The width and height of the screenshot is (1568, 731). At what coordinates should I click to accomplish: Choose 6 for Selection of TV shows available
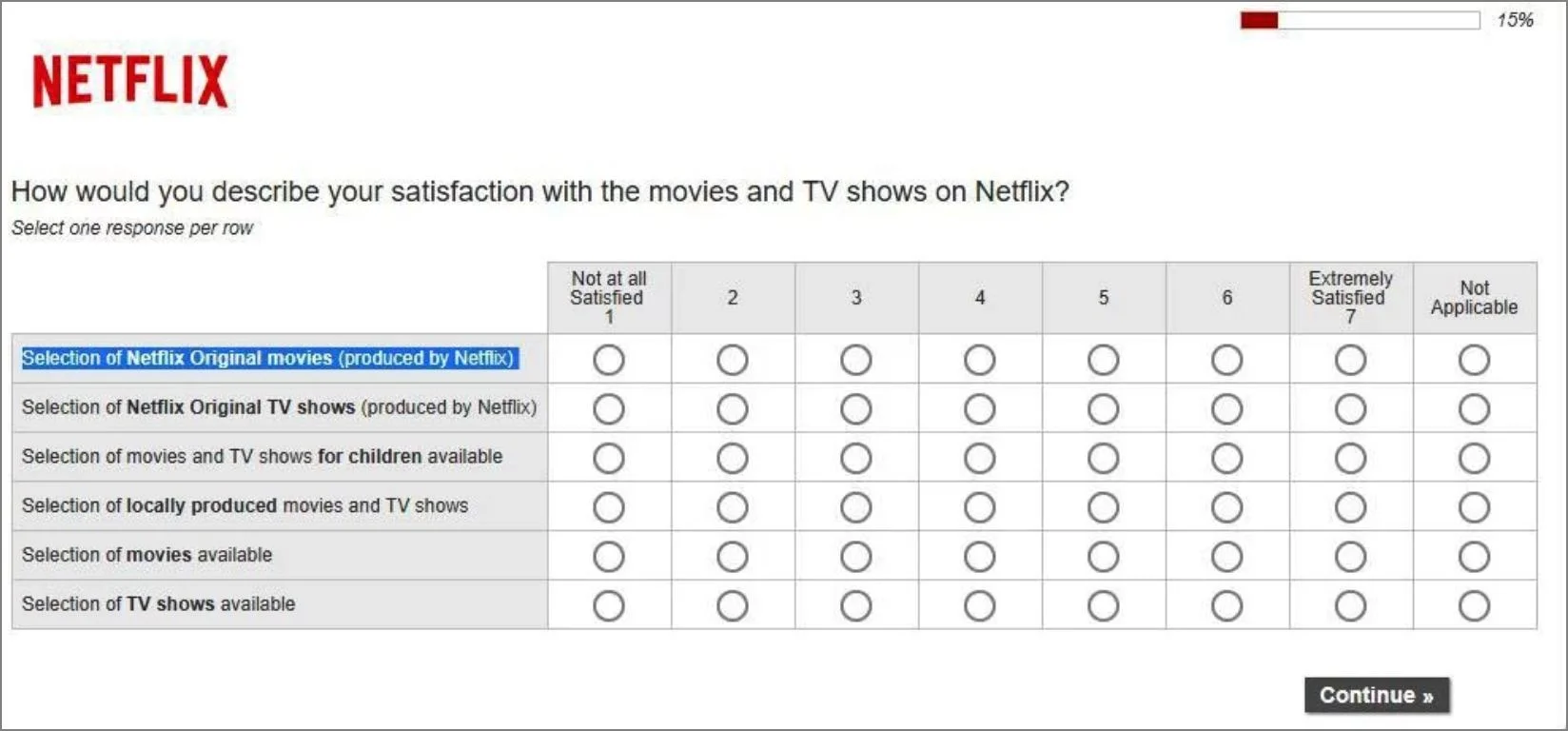pyautogui.click(x=1226, y=605)
